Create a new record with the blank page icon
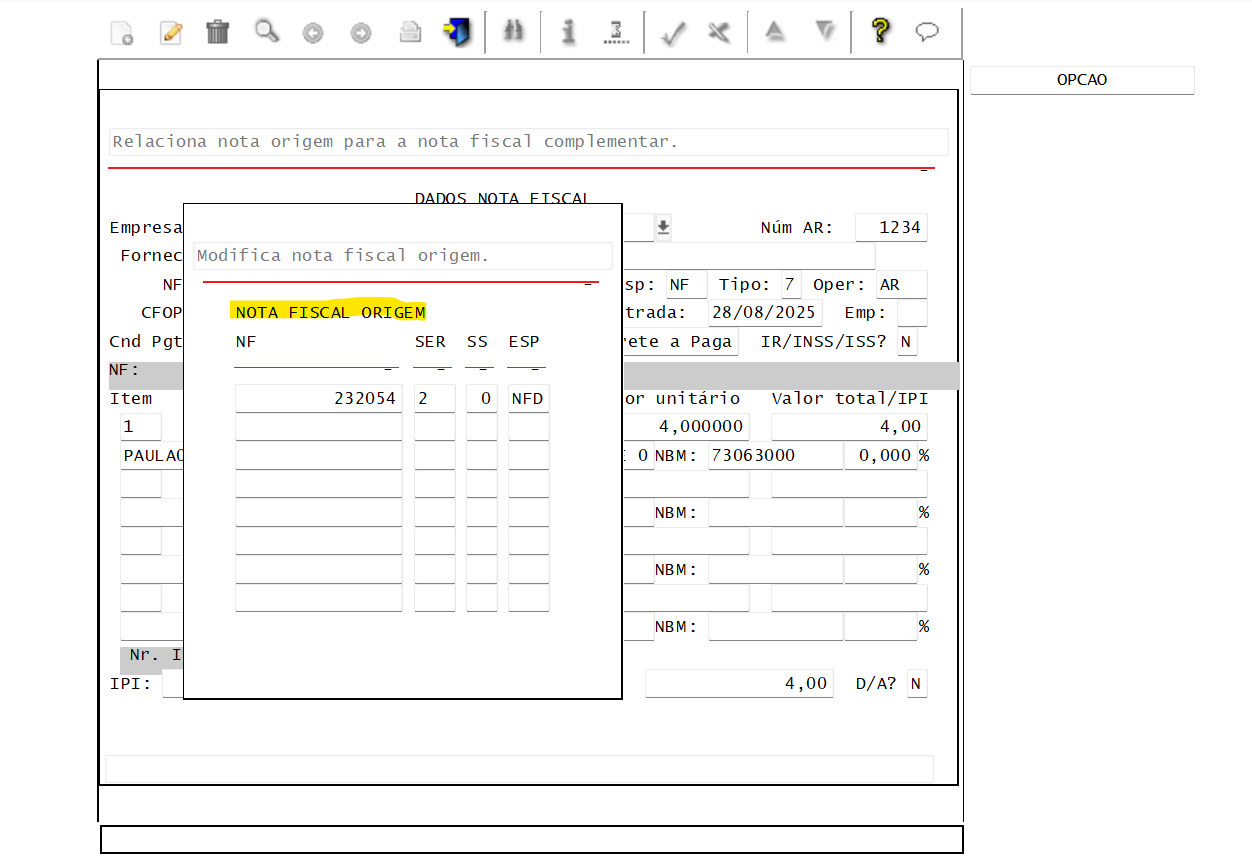This screenshot has height=861, width=1252. (120, 32)
